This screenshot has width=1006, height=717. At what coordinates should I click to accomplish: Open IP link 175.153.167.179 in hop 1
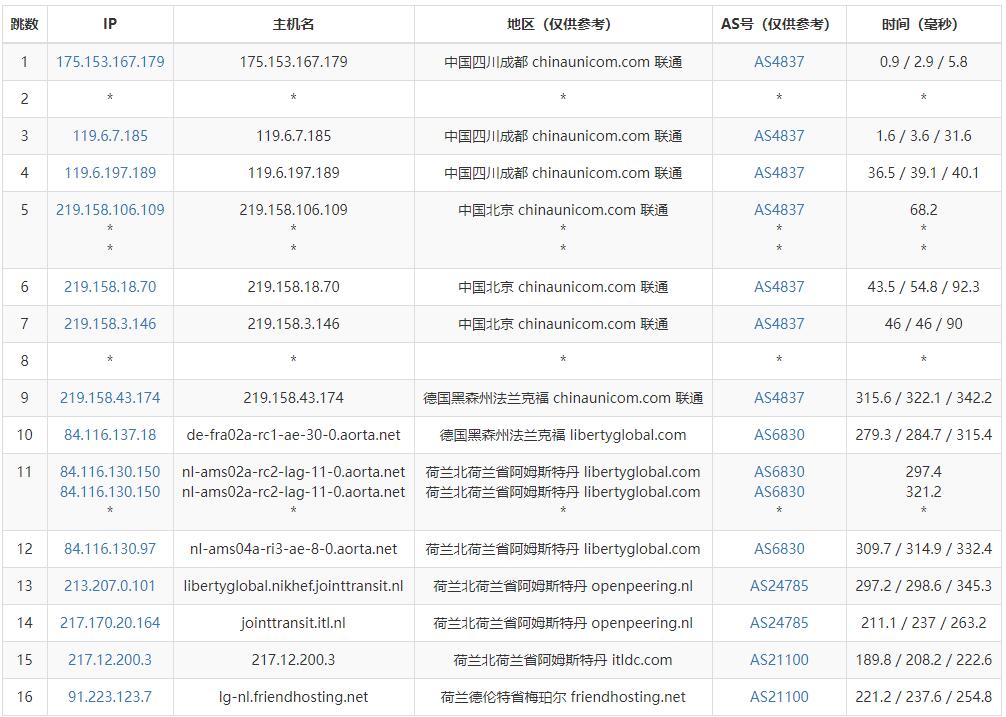coord(110,62)
